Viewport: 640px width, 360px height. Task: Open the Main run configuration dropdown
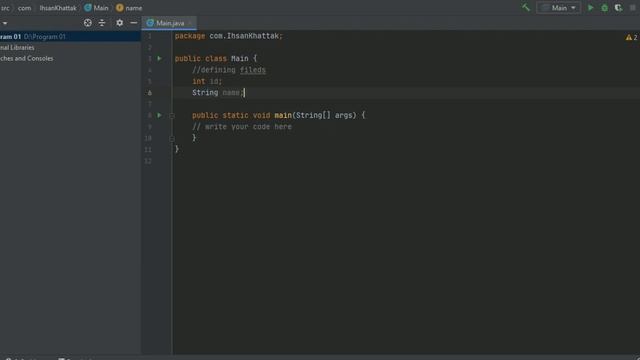(x=558, y=8)
